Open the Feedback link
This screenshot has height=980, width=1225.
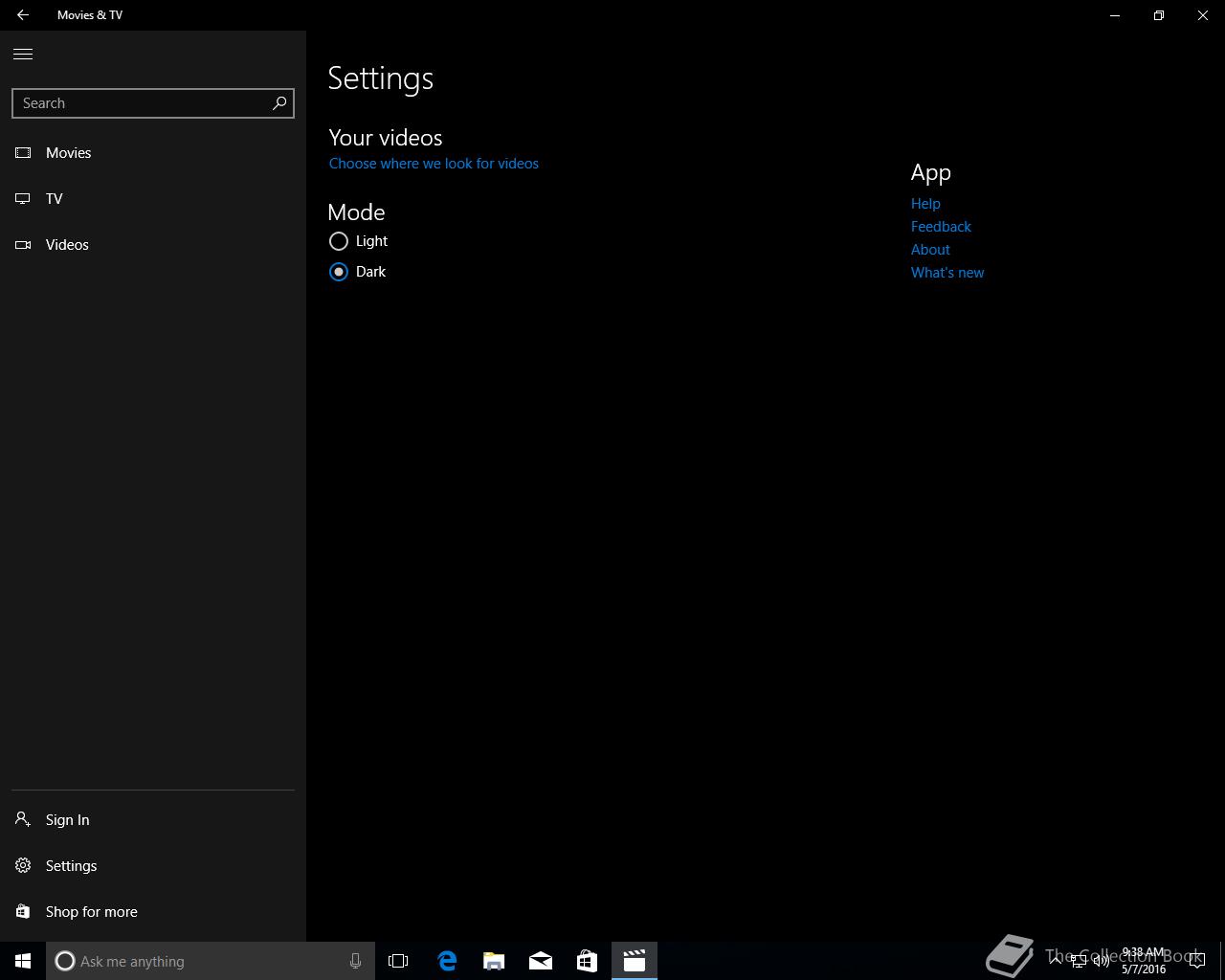coord(941,227)
